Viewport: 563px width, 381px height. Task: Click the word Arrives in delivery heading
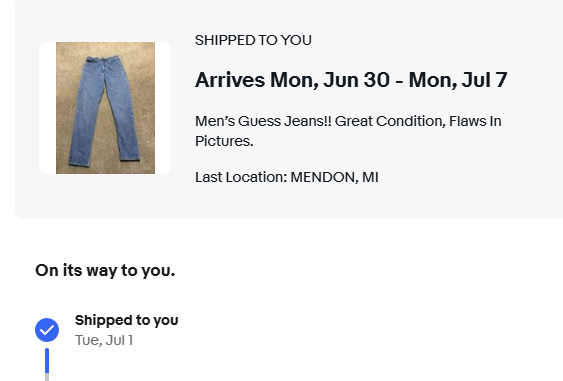pos(230,80)
